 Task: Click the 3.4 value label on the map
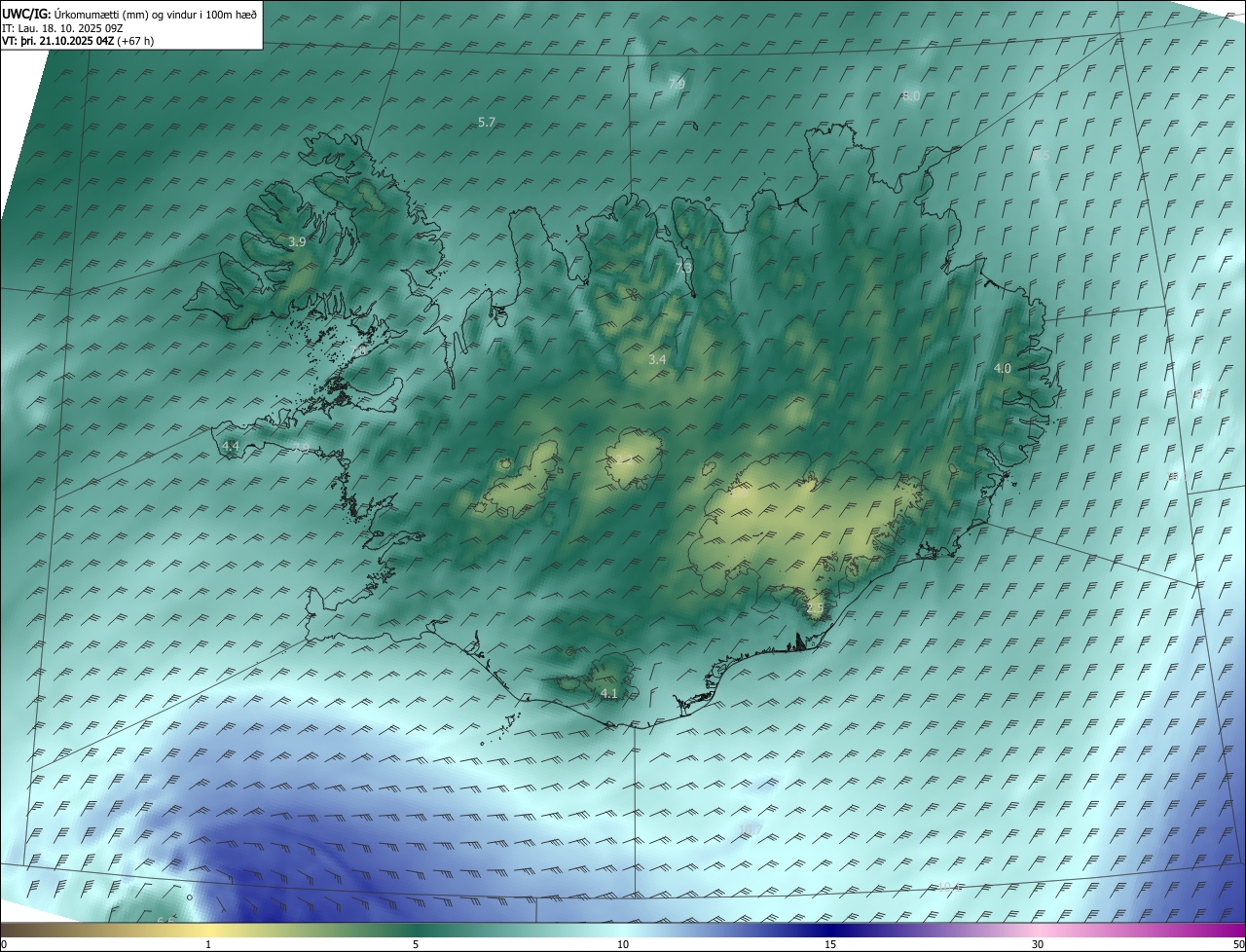(x=657, y=359)
